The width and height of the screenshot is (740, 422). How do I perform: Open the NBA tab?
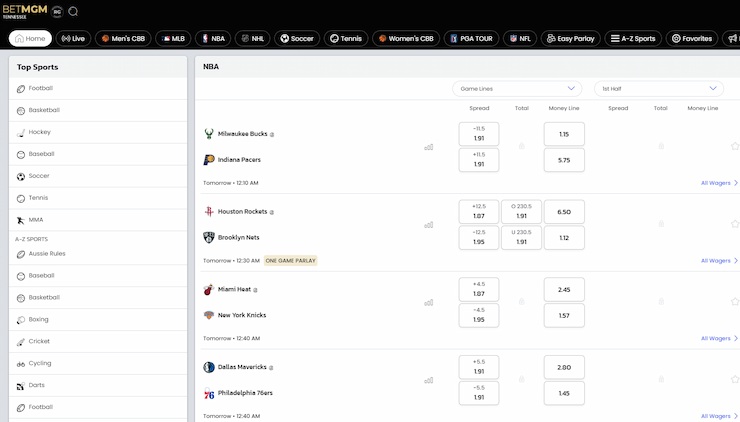coord(213,39)
